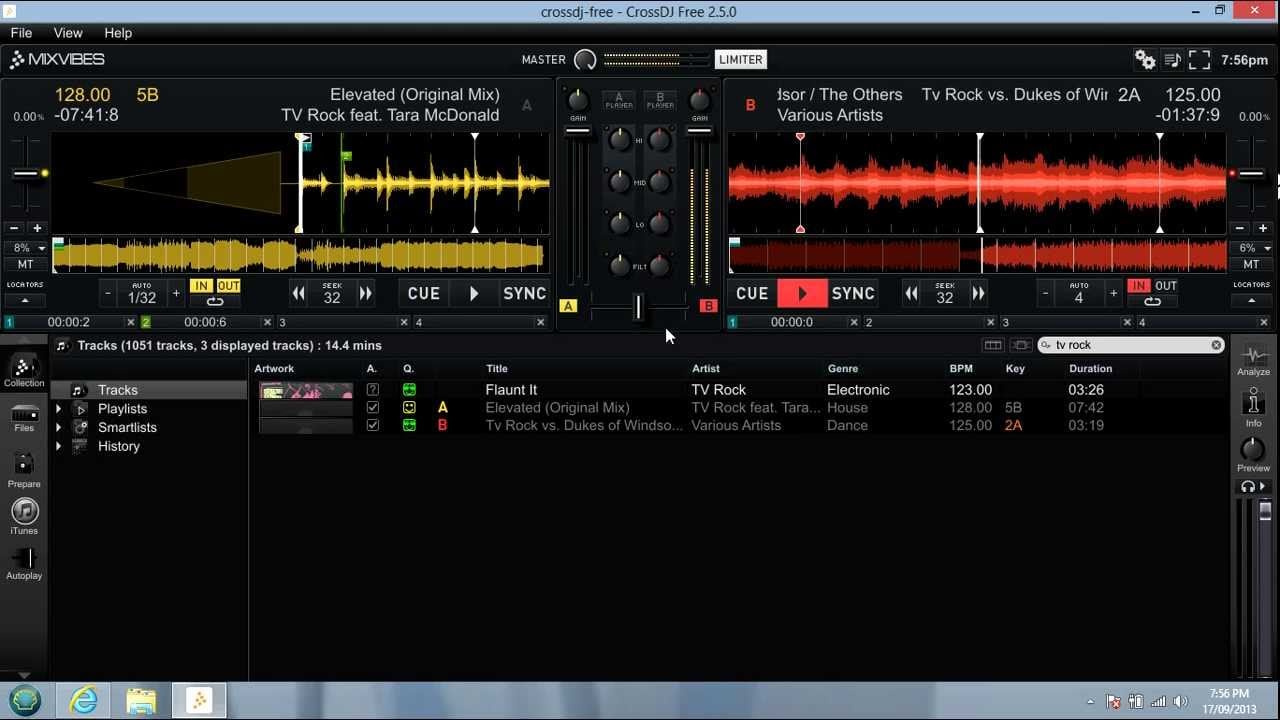
Task: Toggle loop OUT on deck A
Action: pos(229,286)
